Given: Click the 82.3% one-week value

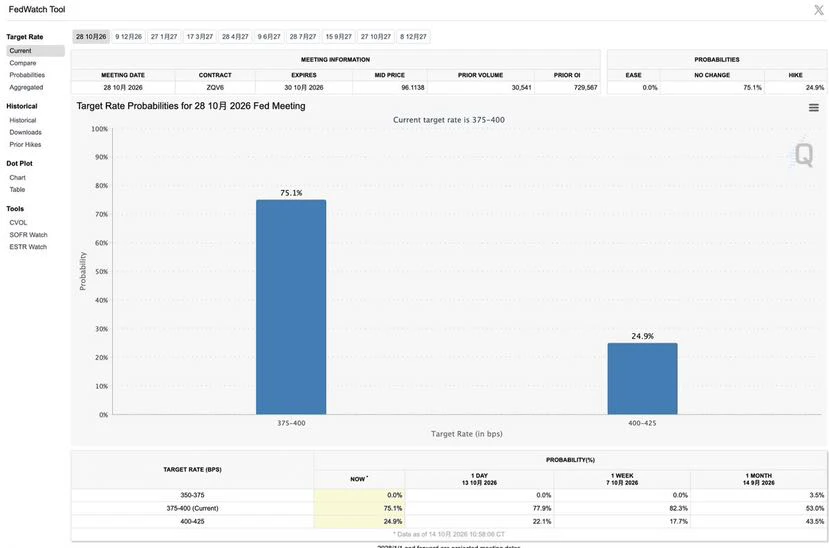Looking at the screenshot, I should (x=678, y=508).
